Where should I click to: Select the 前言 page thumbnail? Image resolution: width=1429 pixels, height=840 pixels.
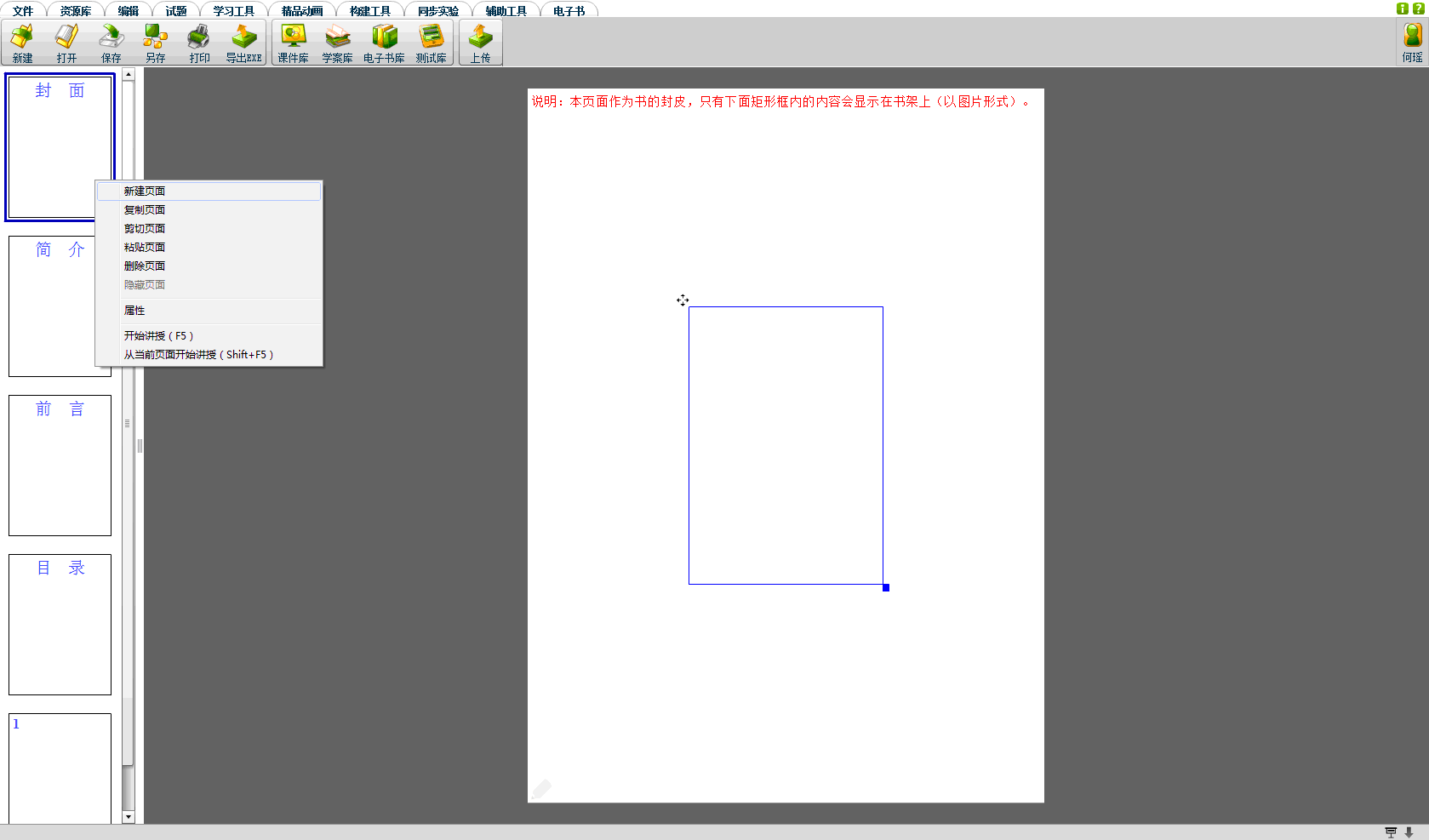pyautogui.click(x=60, y=465)
